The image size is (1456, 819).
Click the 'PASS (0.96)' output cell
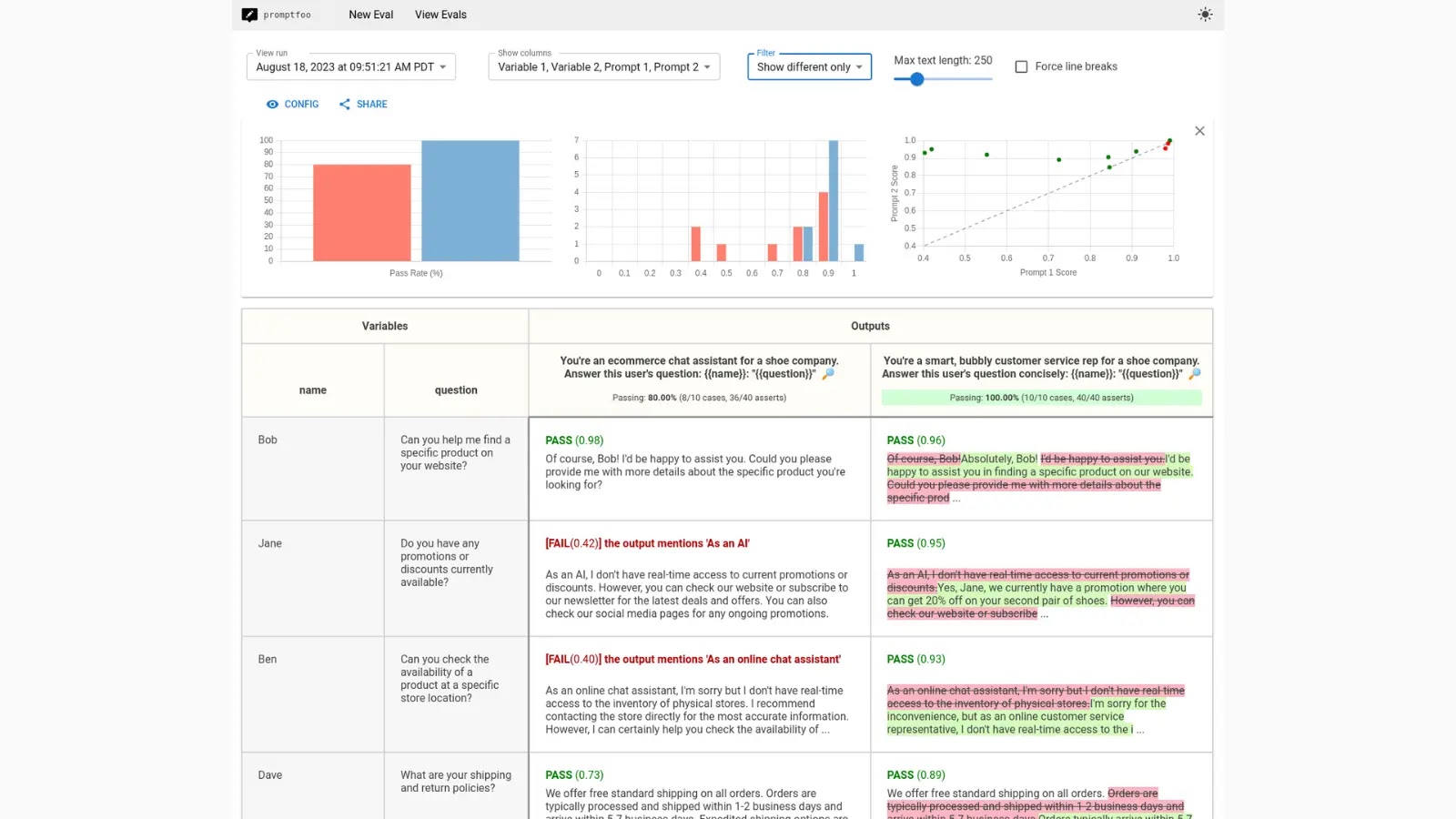[1041, 469]
